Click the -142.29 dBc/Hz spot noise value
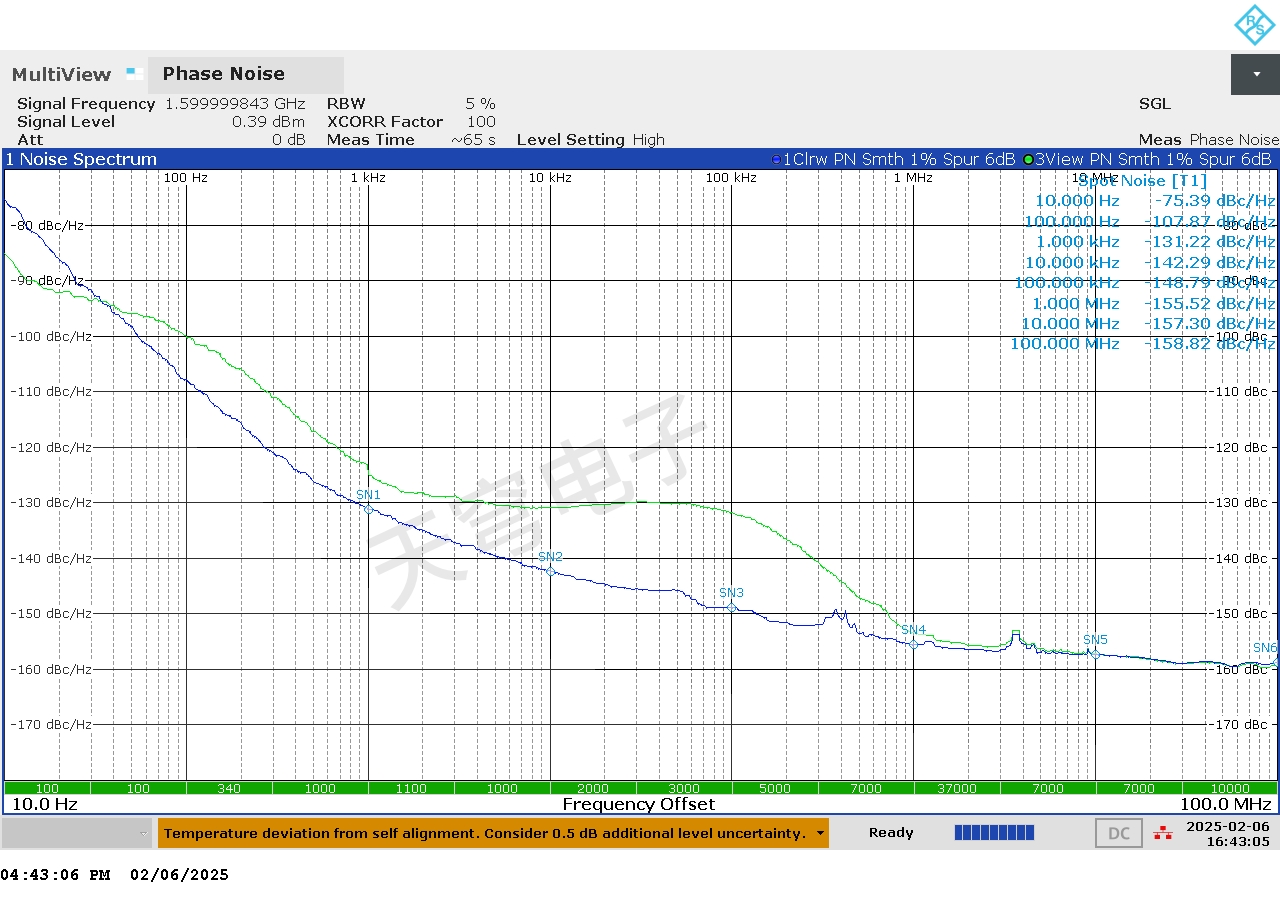 point(1210,262)
